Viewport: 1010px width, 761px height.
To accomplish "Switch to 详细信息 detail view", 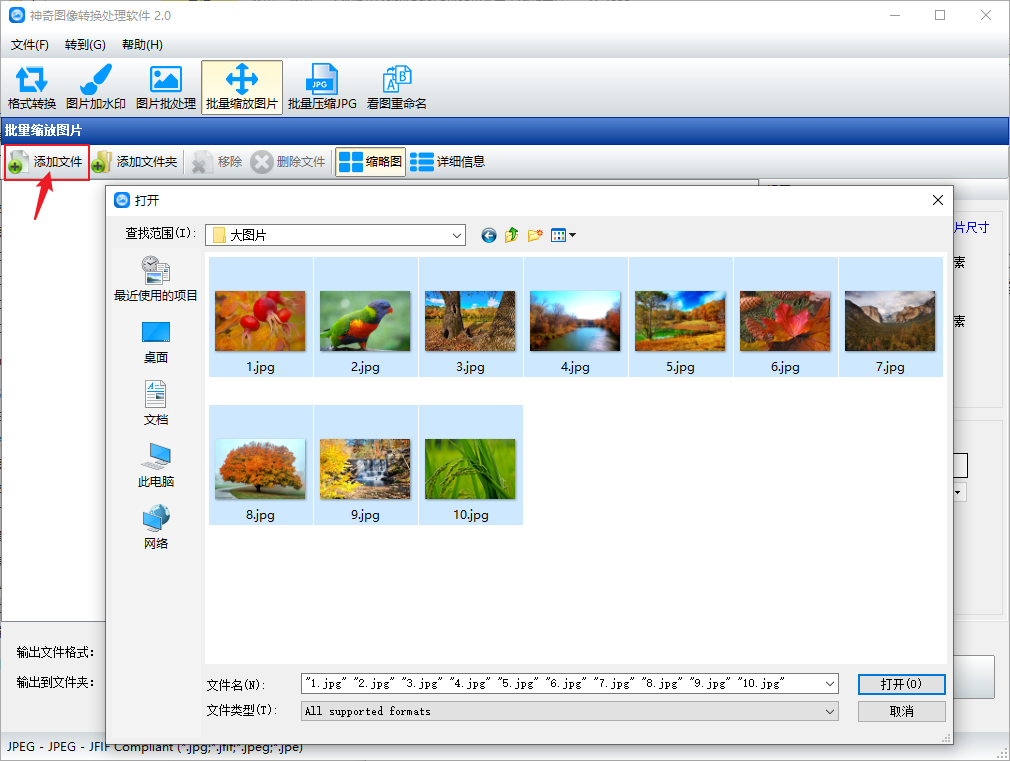I will coord(448,162).
